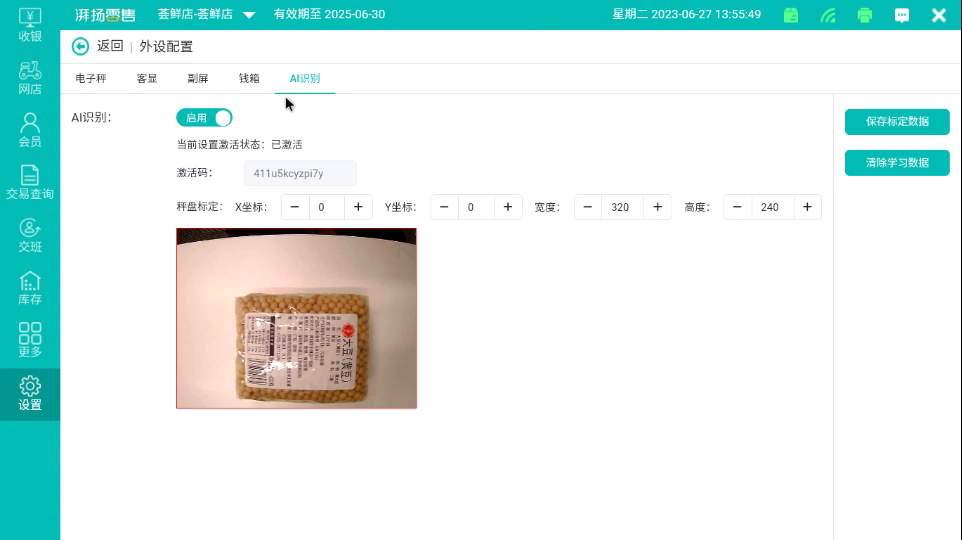This screenshot has width=962, height=540.
Task: Open the 交班 shift handover section
Action: (30, 235)
